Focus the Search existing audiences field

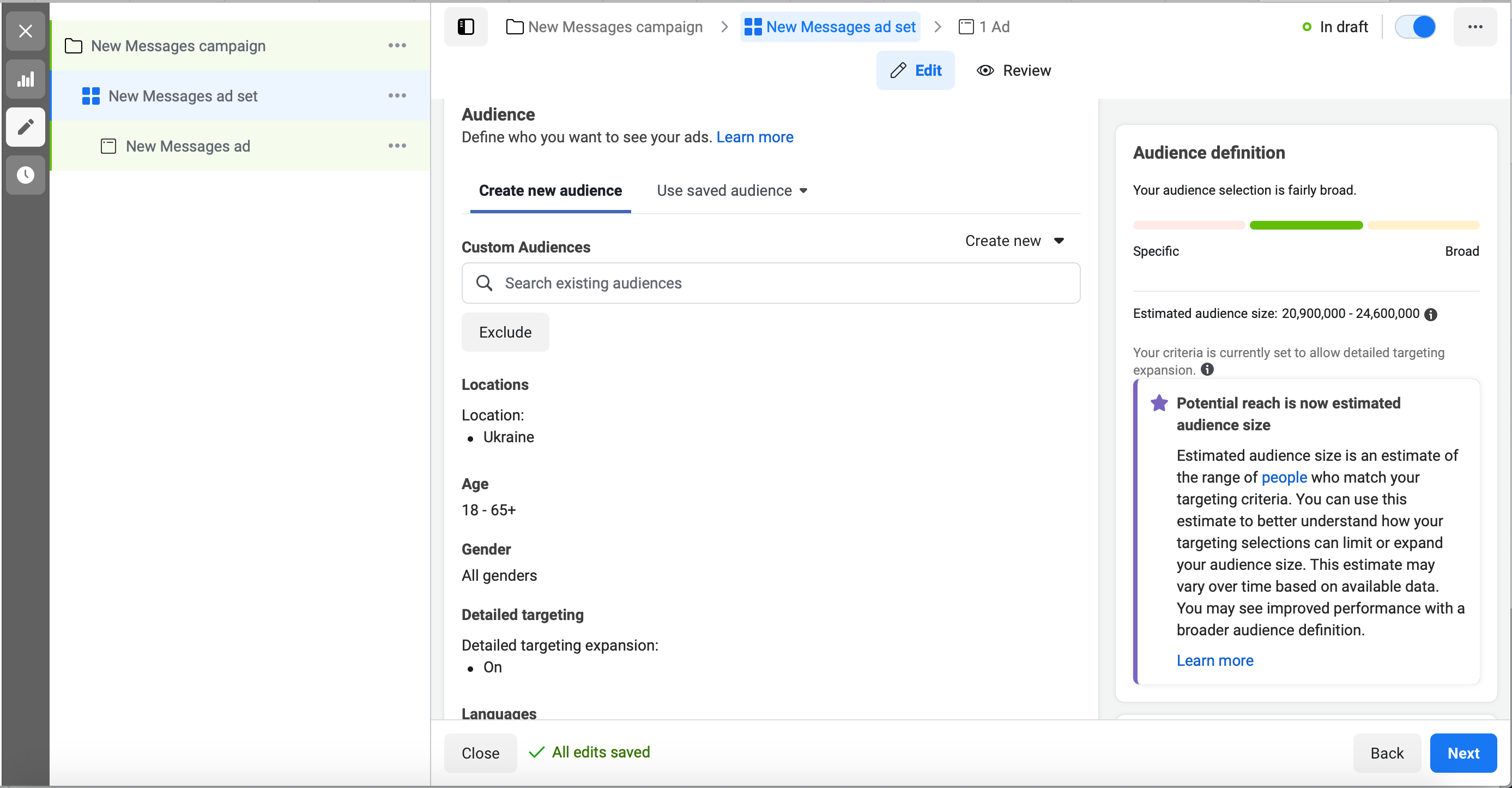771,283
